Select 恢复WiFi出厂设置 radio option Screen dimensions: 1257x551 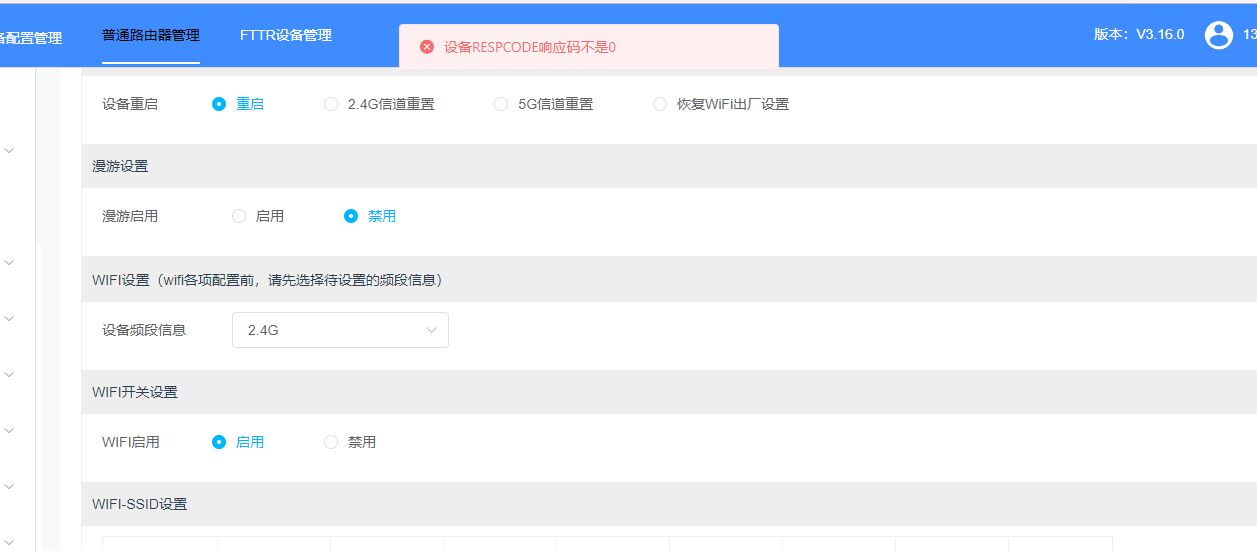click(721, 104)
